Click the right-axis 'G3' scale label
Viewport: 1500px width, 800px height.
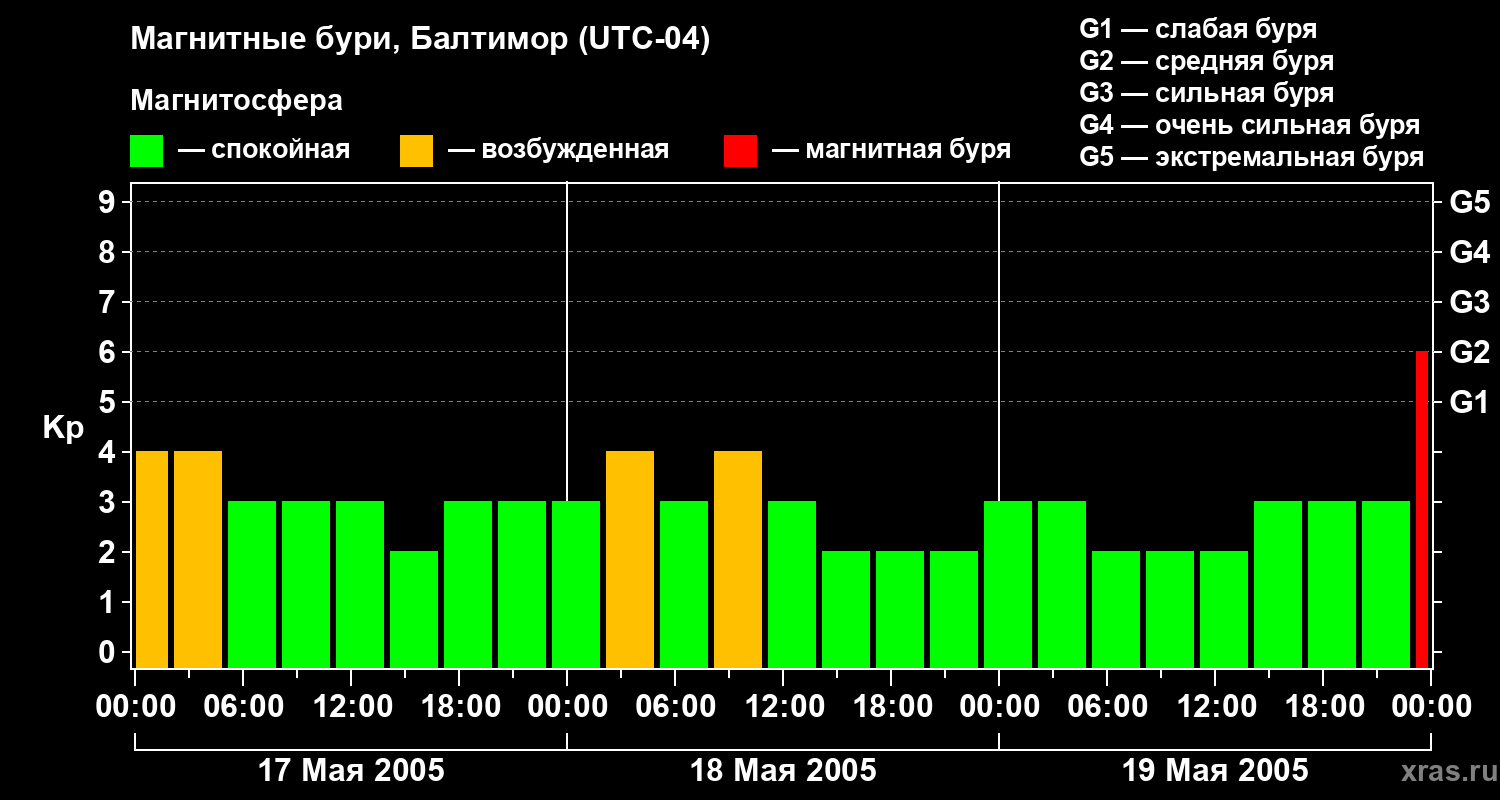1469,303
